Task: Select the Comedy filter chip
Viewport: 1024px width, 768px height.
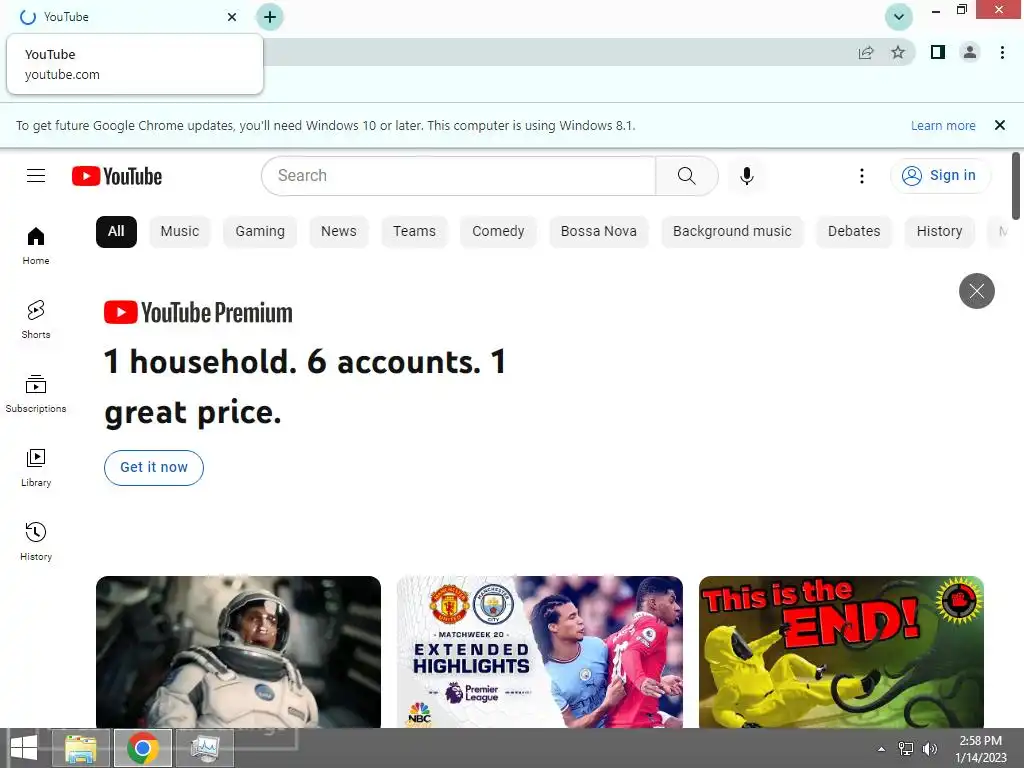Action: [x=498, y=231]
